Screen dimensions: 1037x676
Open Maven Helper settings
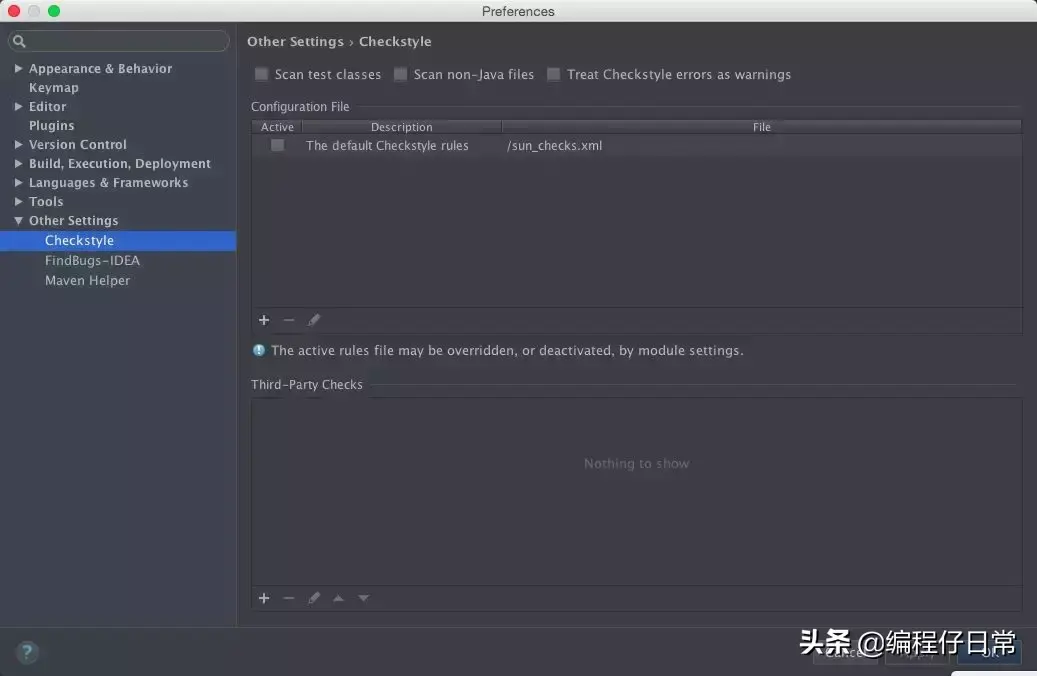point(87,280)
